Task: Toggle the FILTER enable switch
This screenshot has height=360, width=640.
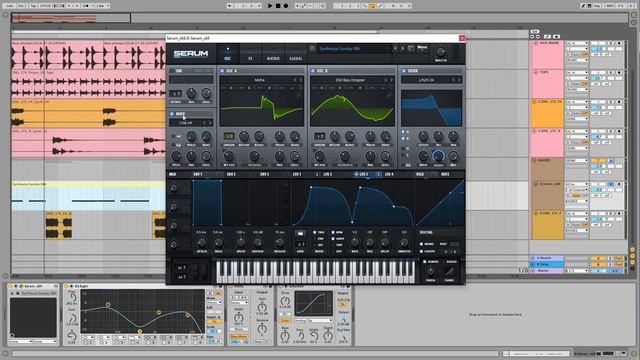Action: point(404,71)
